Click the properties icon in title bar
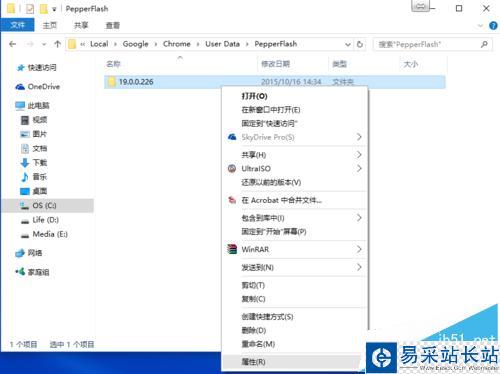 pyautogui.click(x=30, y=8)
